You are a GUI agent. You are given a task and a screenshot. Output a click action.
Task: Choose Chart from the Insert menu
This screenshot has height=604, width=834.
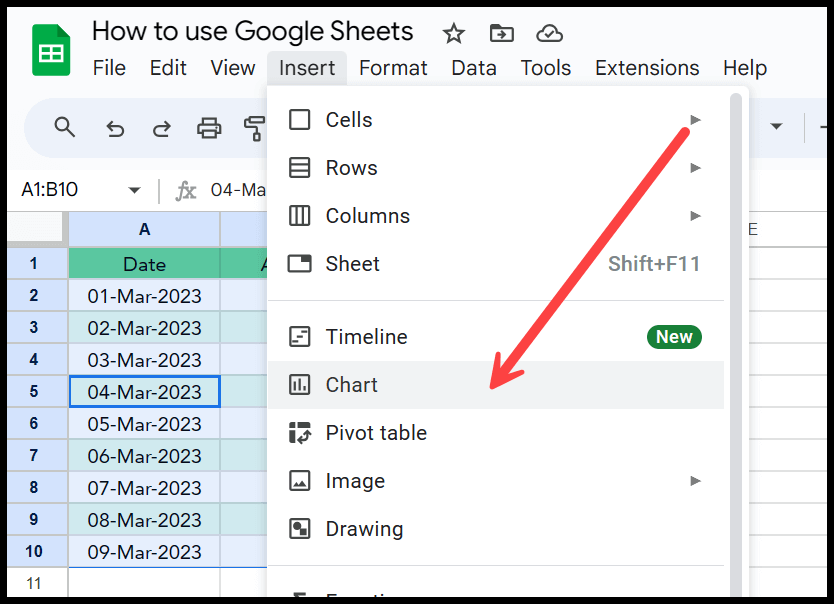[496, 384]
